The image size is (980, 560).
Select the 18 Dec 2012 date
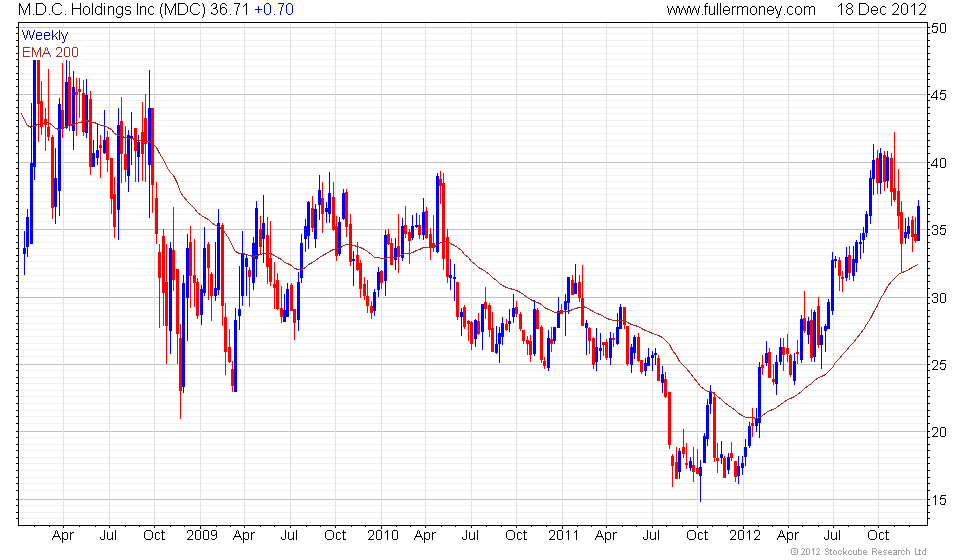pos(881,9)
